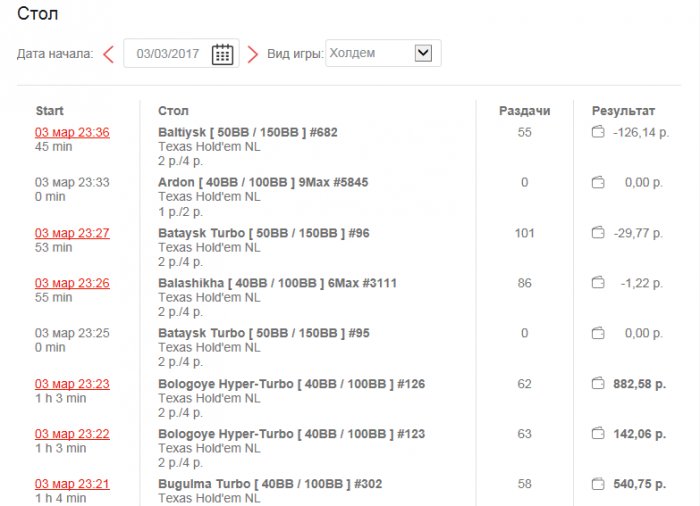Open the calendar date picker icon
Viewport: 700px width, 506px height.
[222, 54]
